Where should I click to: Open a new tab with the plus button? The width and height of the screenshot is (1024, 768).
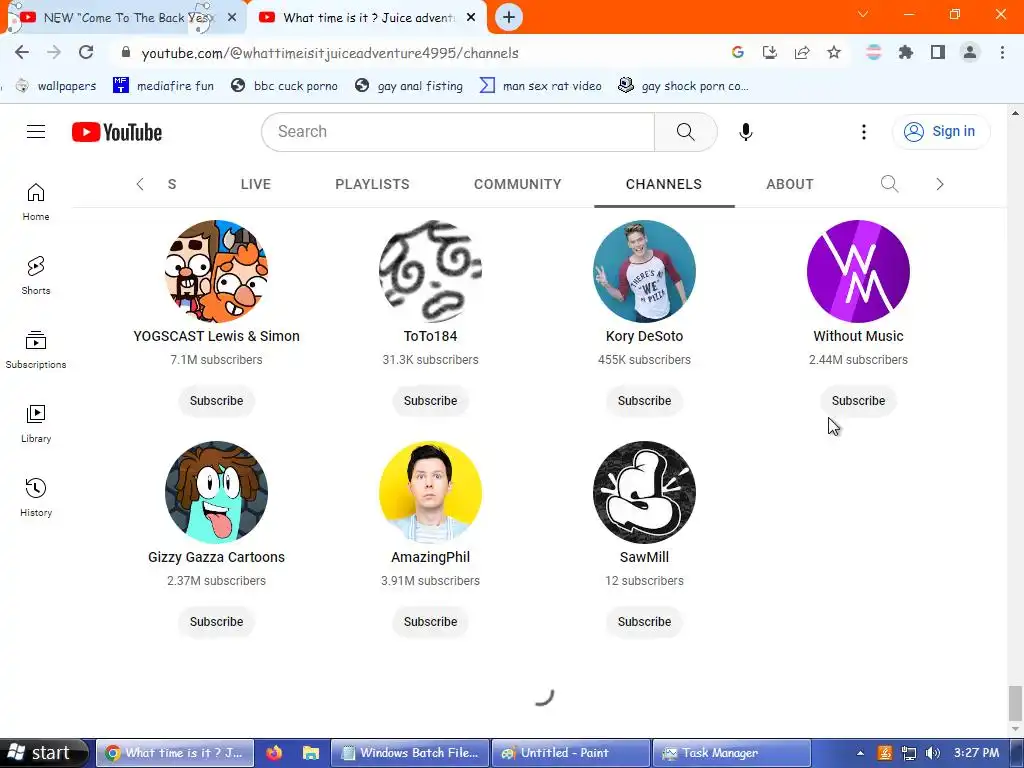click(509, 17)
